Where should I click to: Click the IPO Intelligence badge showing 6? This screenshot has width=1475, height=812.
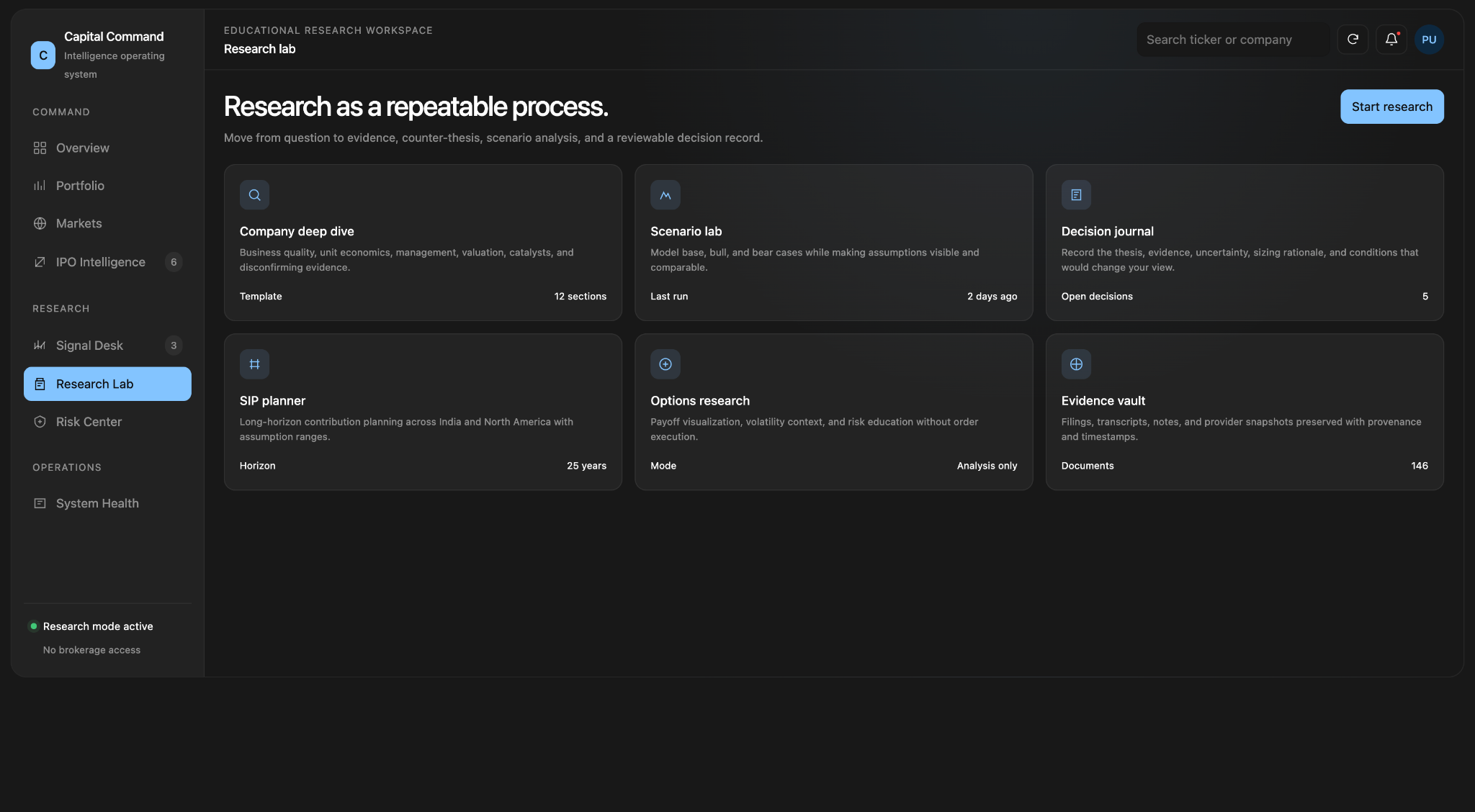[x=174, y=262]
